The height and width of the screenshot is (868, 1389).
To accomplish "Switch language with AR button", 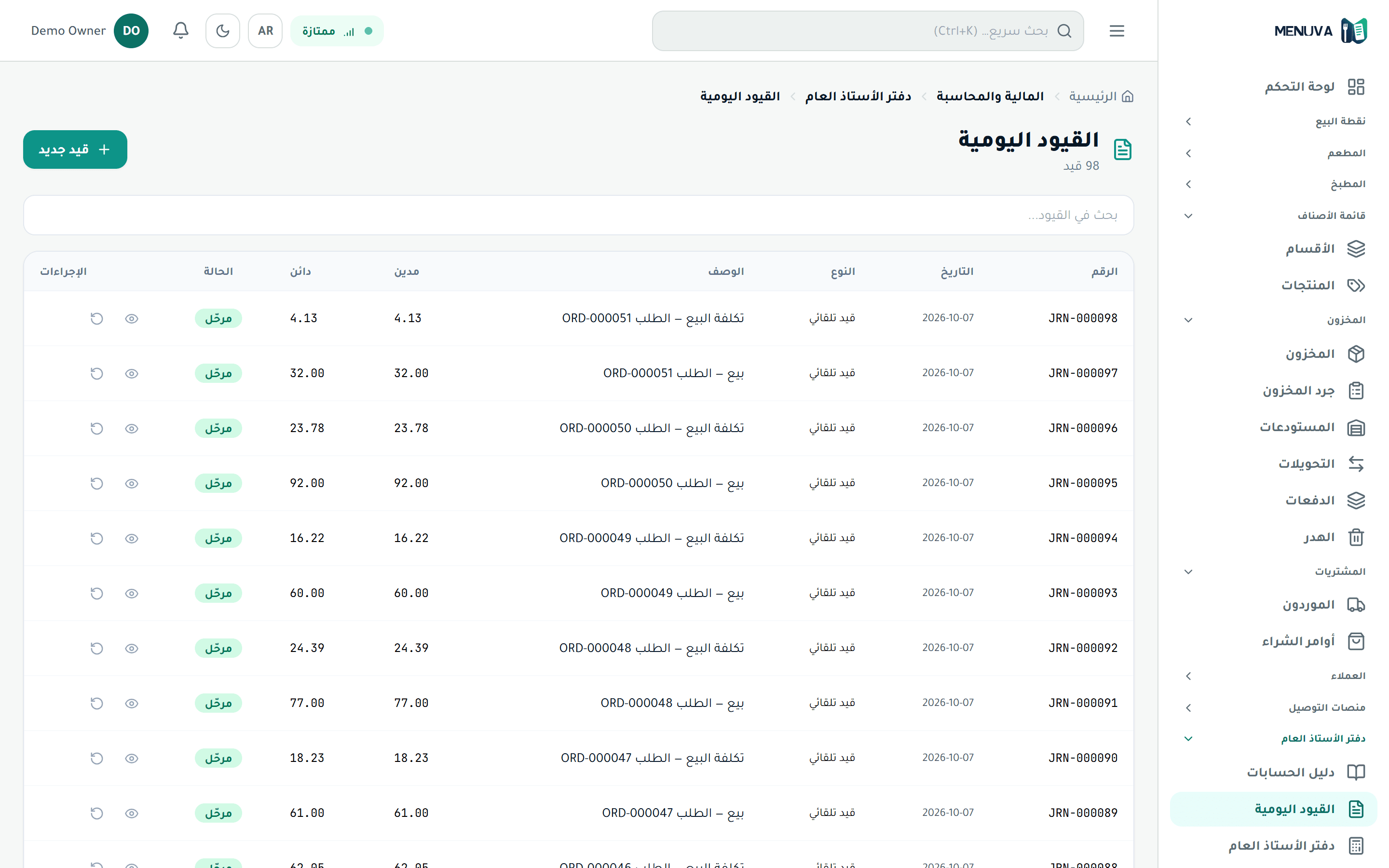I will 265,31.
